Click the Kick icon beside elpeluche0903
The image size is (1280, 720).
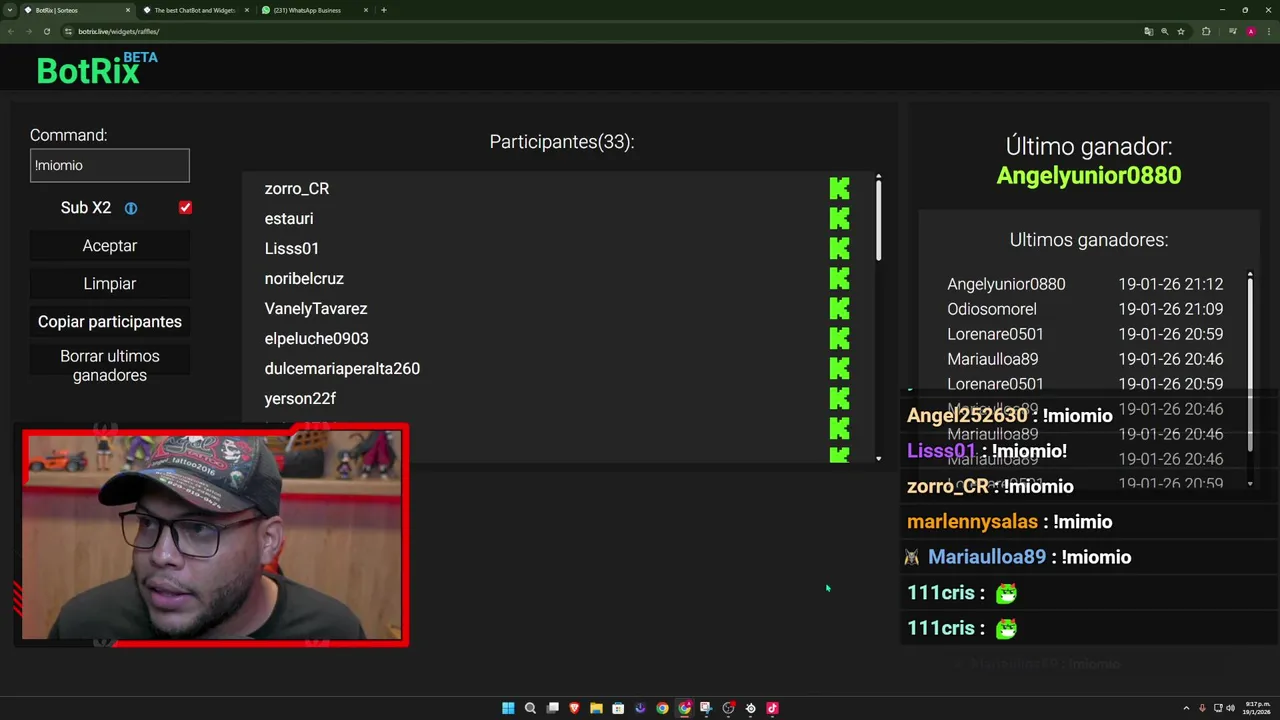pyautogui.click(x=839, y=338)
